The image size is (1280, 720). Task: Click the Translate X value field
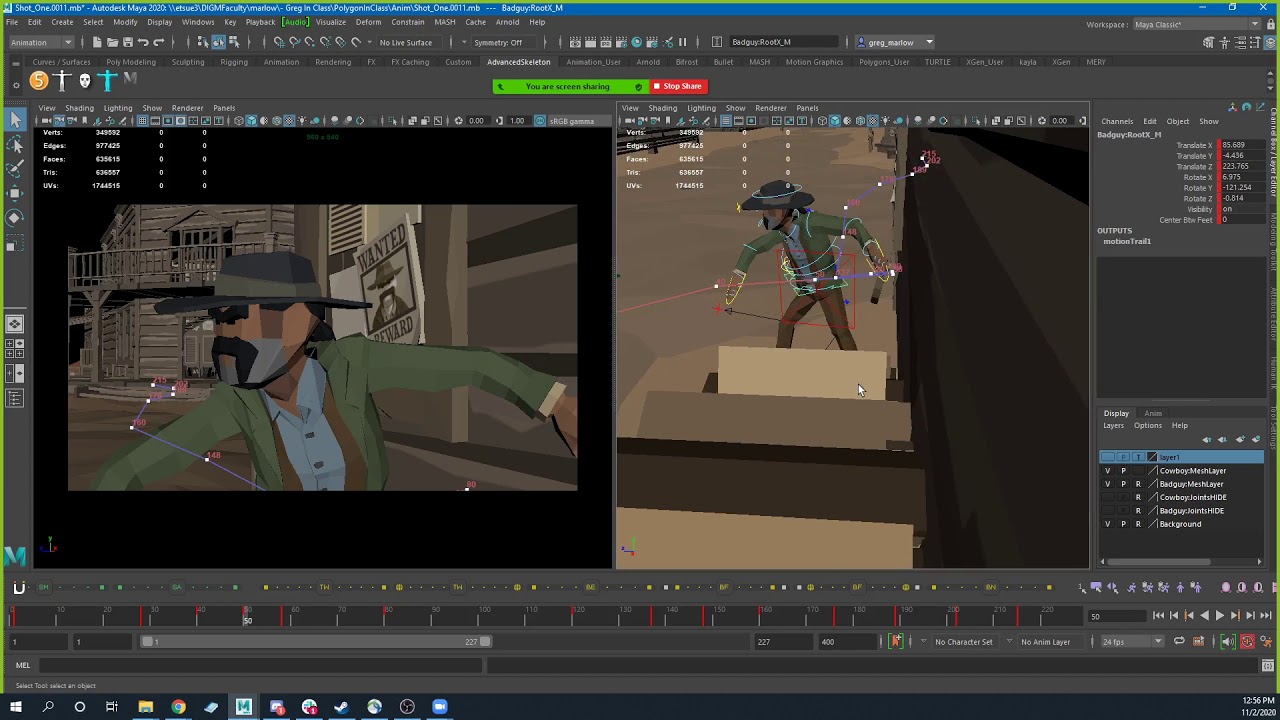[1242, 145]
